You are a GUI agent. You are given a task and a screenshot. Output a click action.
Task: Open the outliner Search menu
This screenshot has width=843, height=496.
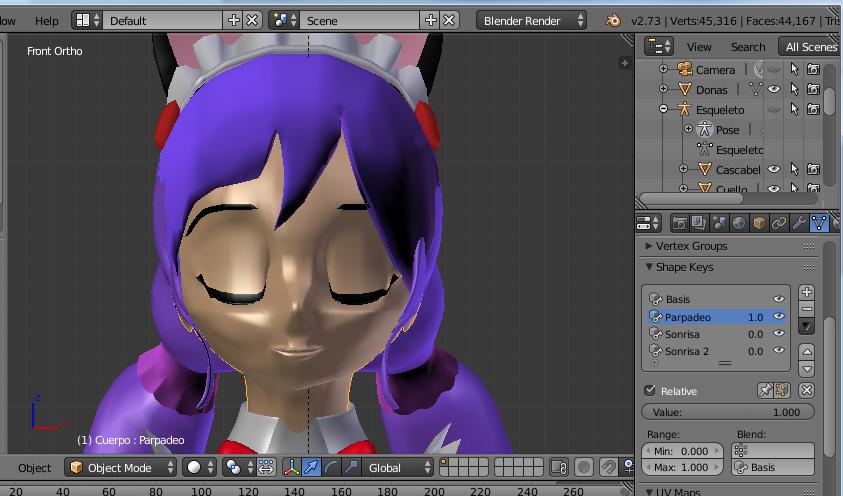pyautogui.click(x=748, y=47)
